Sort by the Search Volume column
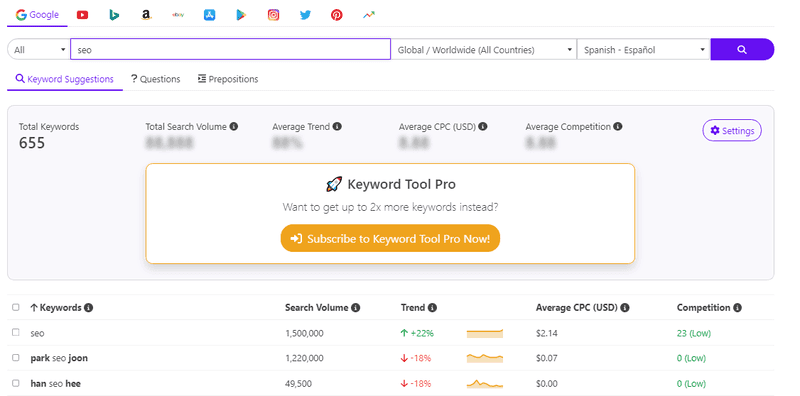The width and height of the screenshot is (800, 396). [x=316, y=308]
